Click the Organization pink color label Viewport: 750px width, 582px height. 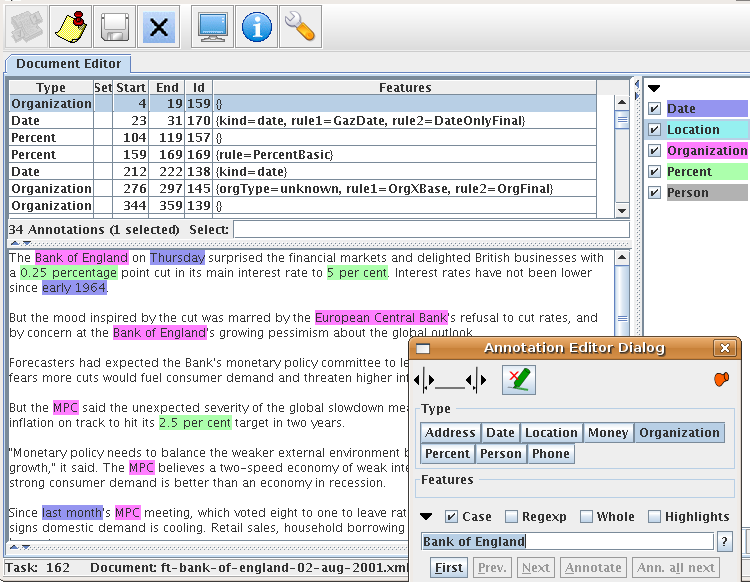707,151
